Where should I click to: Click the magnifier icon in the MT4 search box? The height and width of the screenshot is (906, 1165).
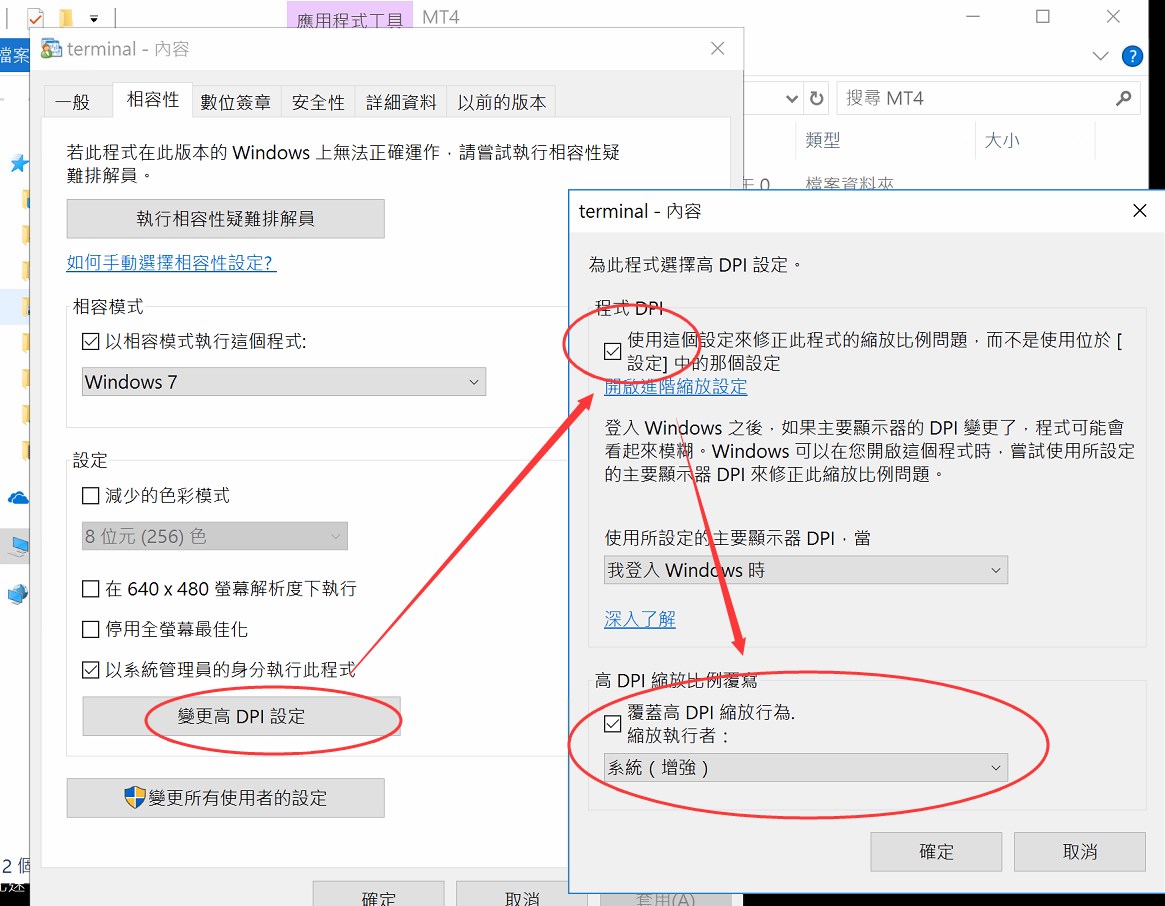(1123, 99)
